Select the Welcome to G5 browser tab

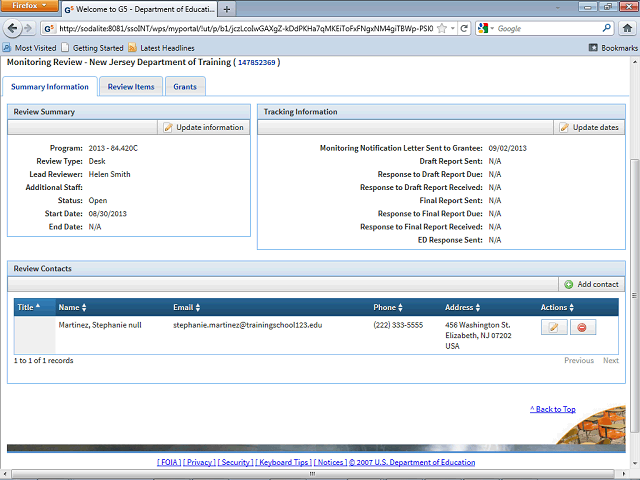click(x=140, y=9)
